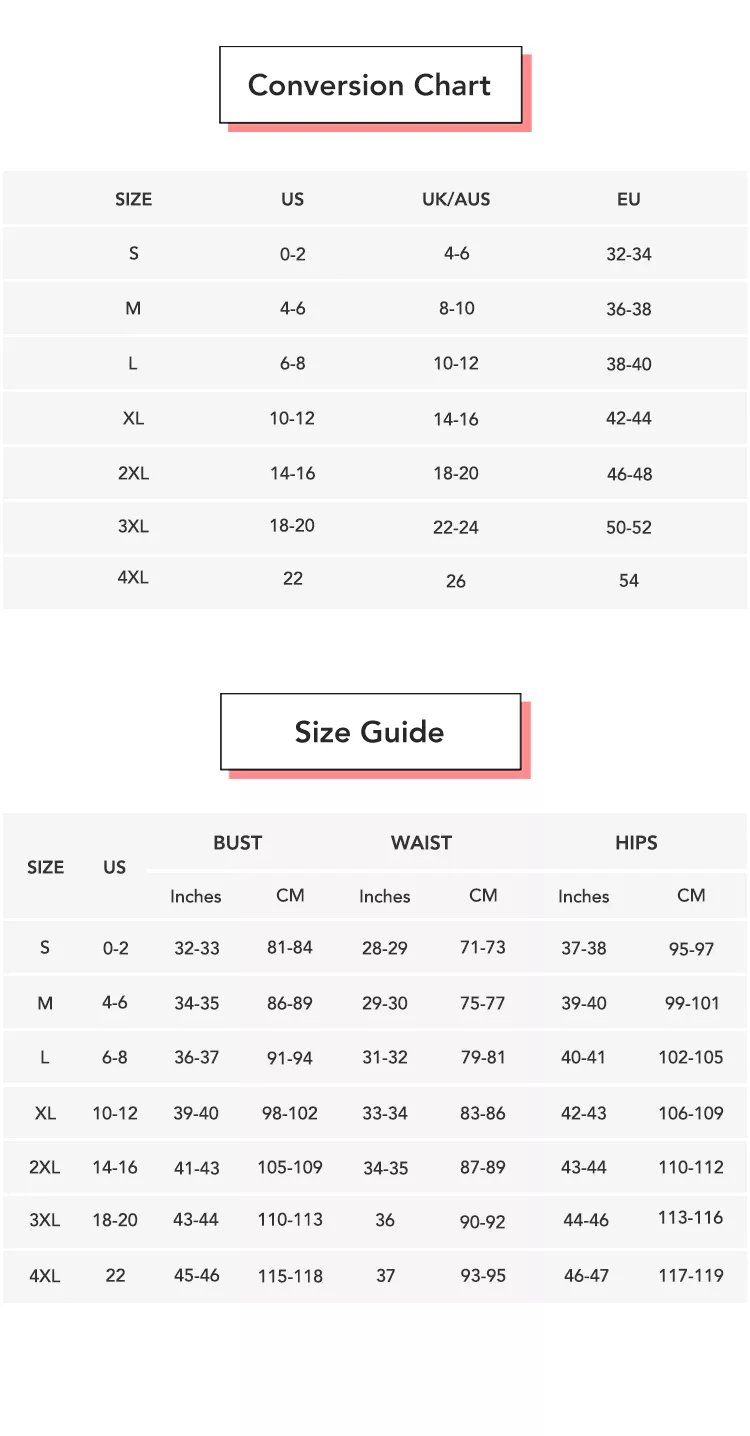Select waist CM value 71-73 for S
Screen dimensions: 750x1436
[x=483, y=947]
